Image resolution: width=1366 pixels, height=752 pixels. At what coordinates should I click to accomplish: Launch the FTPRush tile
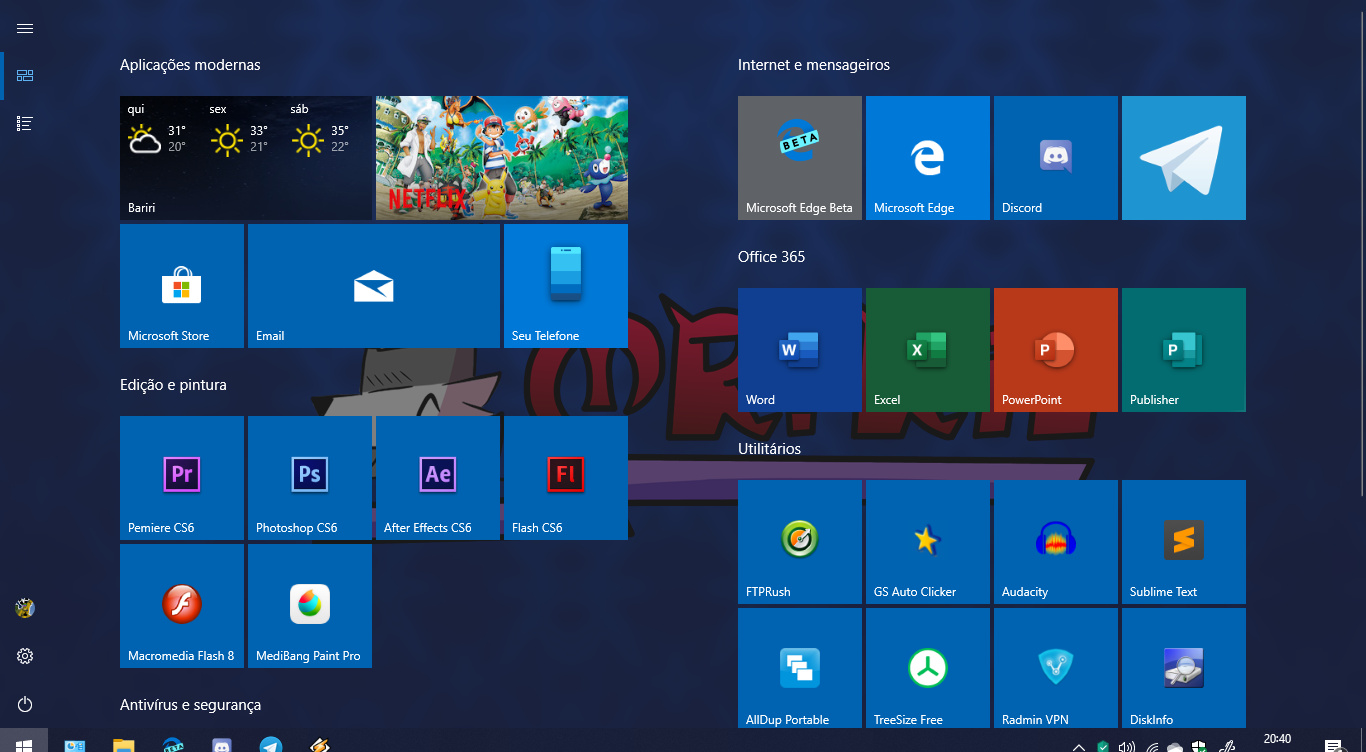click(800, 542)
